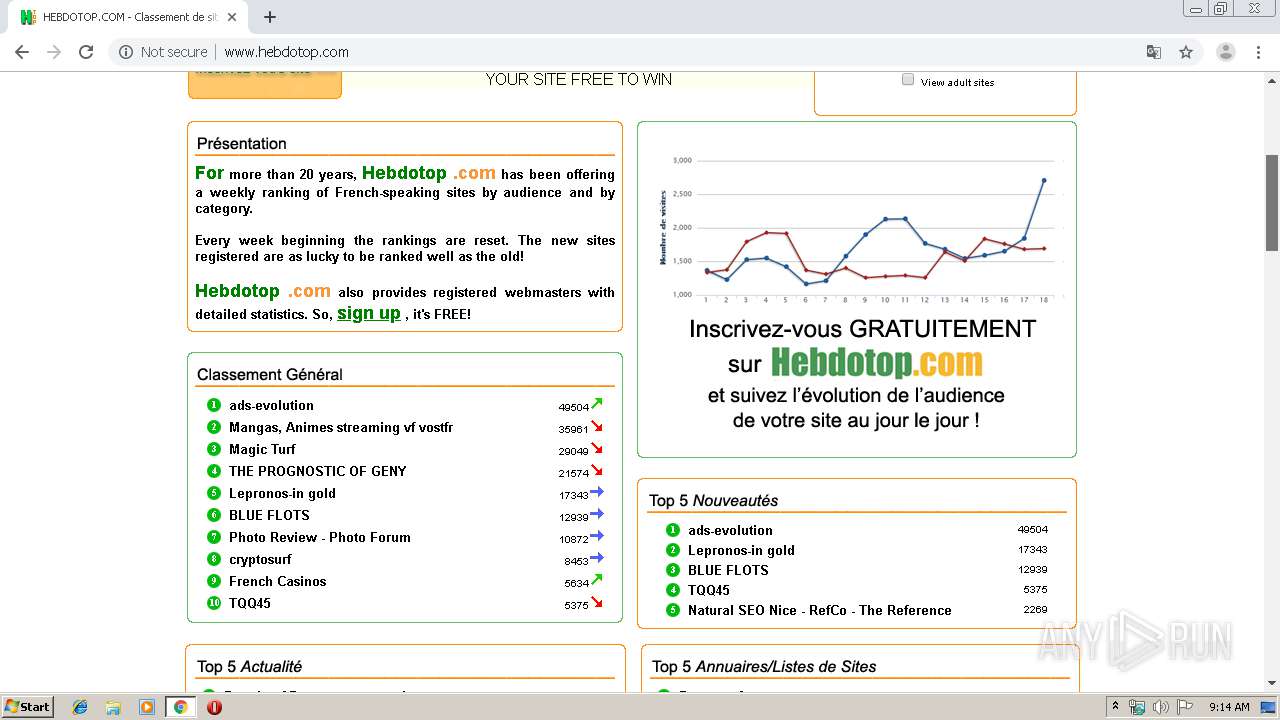The width and height of the screenshot is (1280, 720).
Task: Open the Windows Start menu
Action: coord(27,707)
